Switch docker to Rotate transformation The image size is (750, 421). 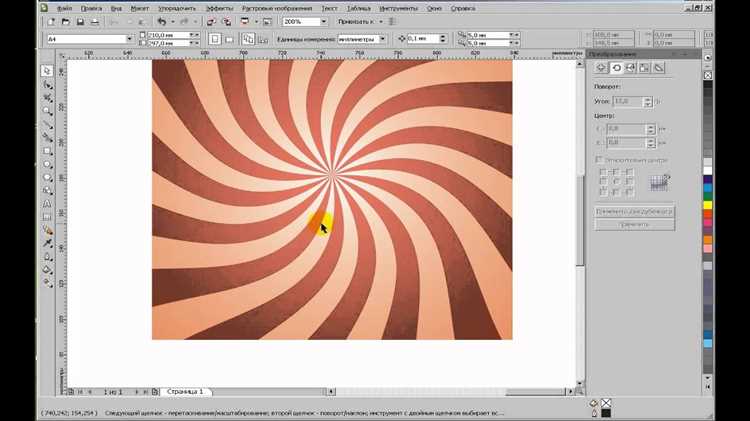(616, 68)
